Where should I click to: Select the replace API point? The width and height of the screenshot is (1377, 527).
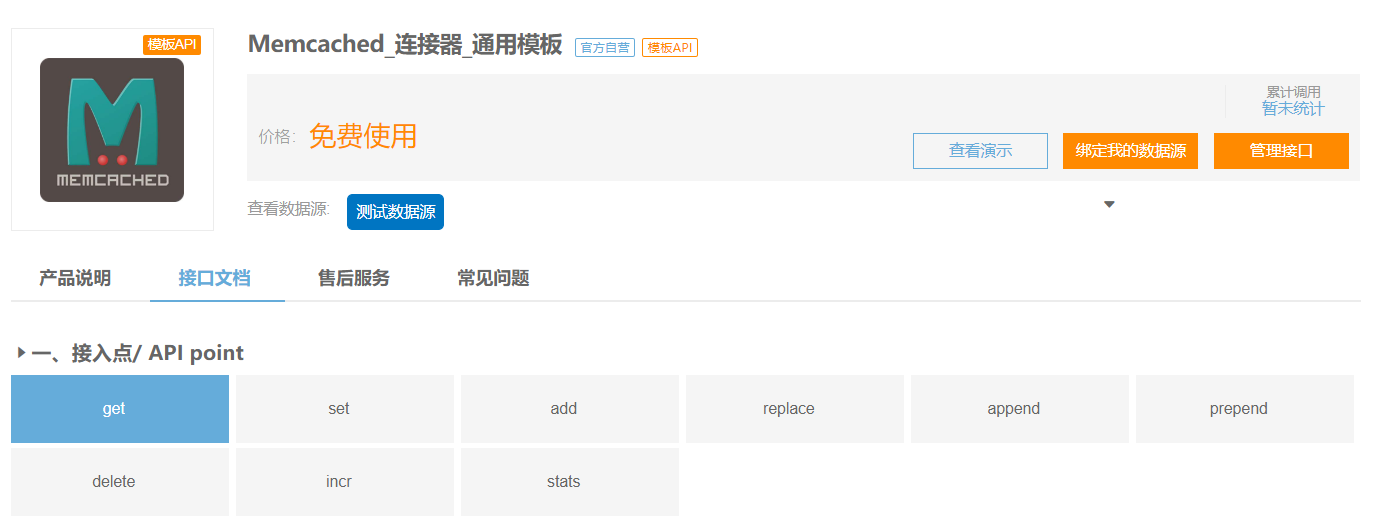(x=795, y=409)
